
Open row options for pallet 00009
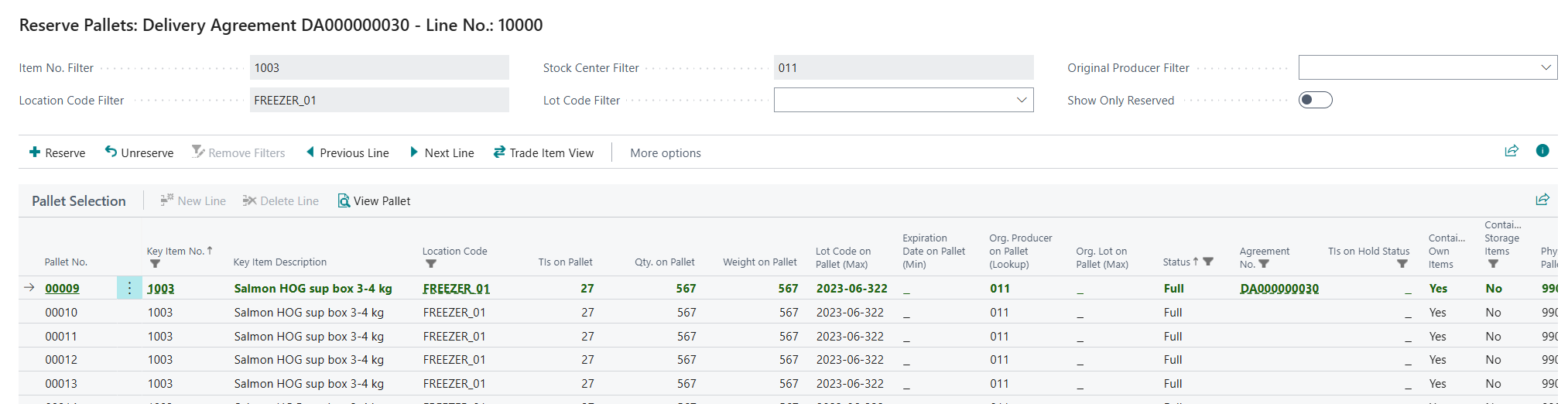(129, 289)
